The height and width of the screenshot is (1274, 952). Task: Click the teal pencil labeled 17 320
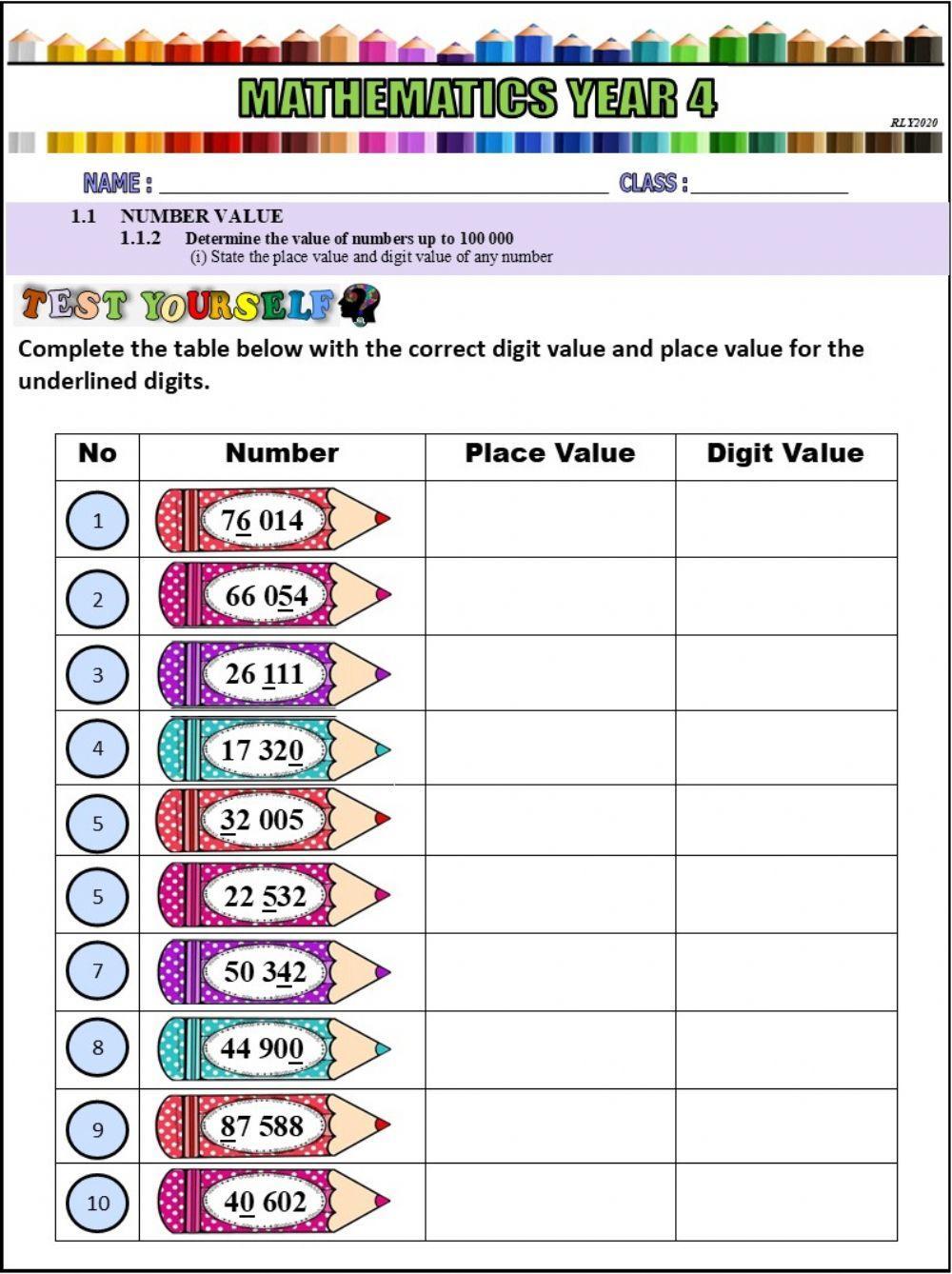pos(272,749)
